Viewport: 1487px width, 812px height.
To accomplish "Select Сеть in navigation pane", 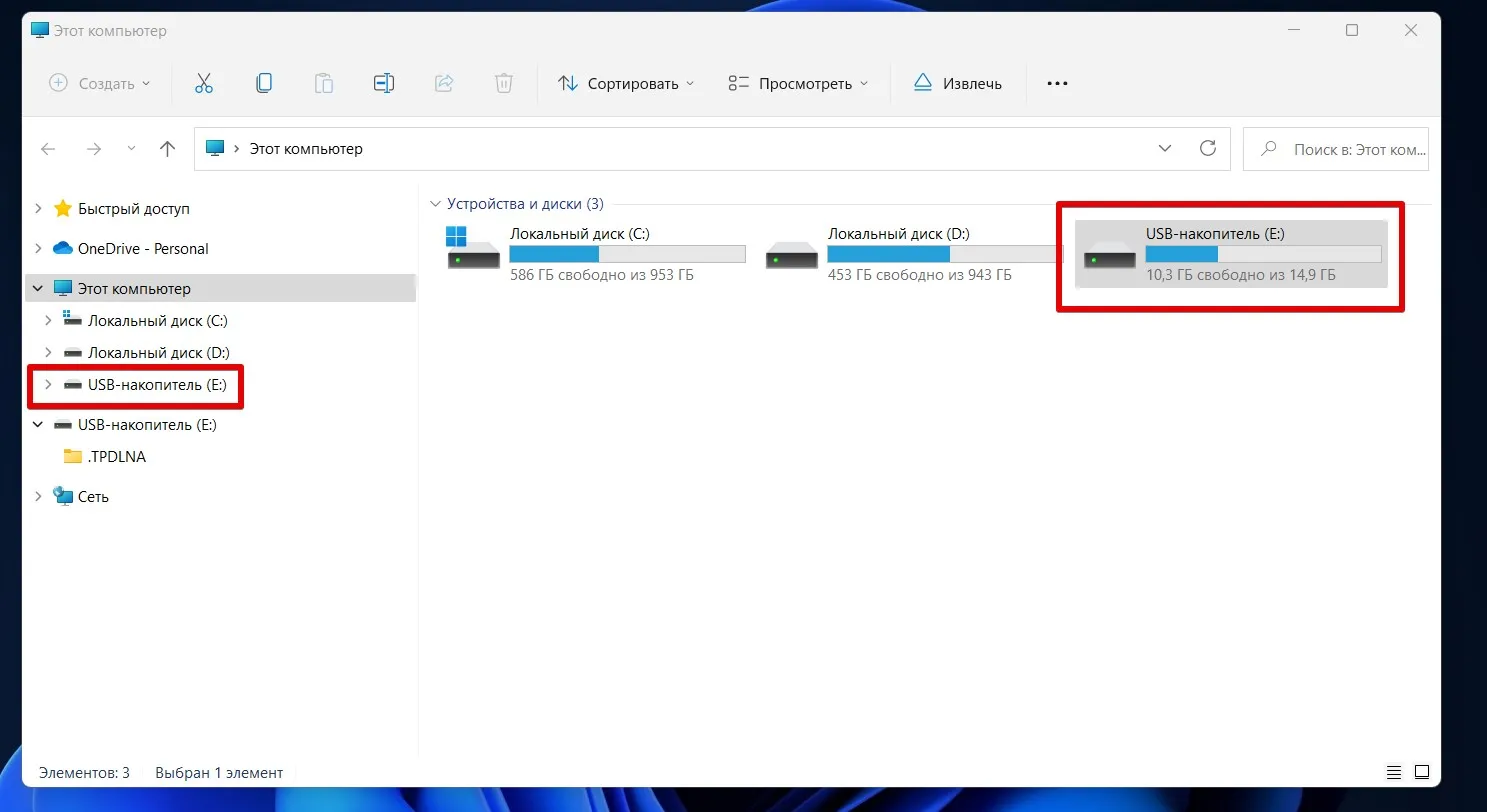I will (x=93, y=496).
